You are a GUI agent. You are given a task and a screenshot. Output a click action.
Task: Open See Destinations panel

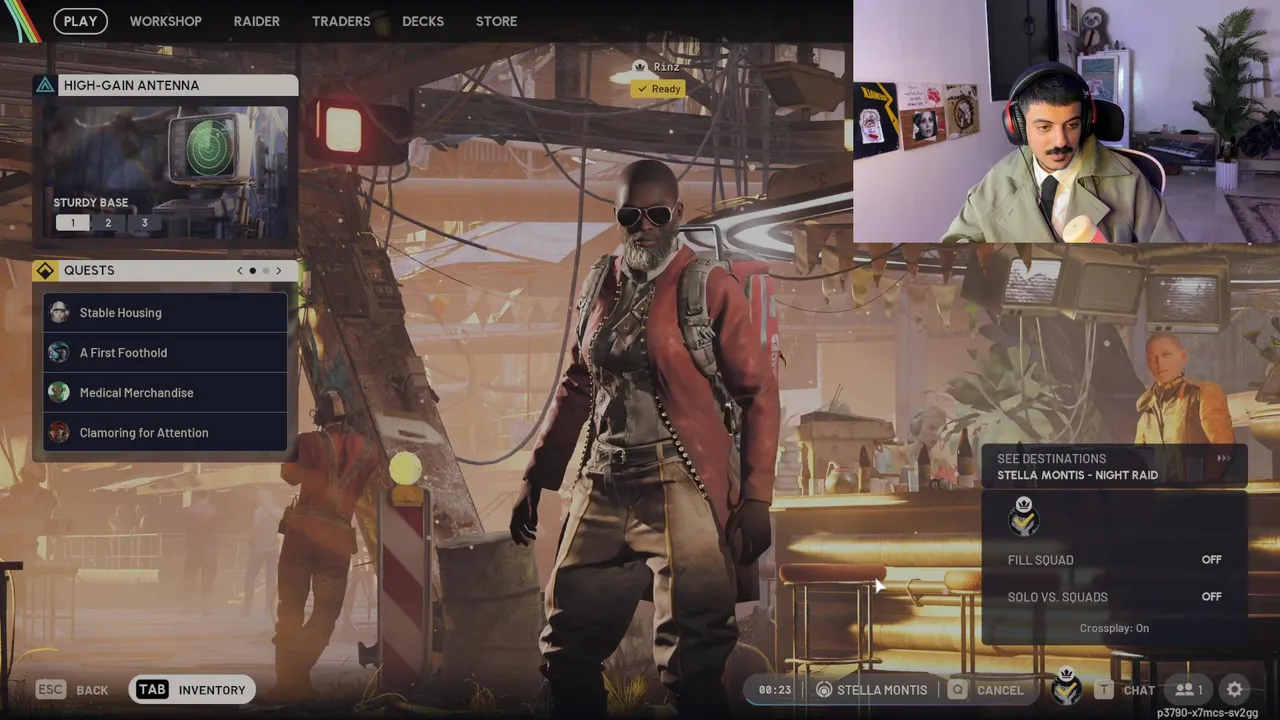coord(1115,467)
